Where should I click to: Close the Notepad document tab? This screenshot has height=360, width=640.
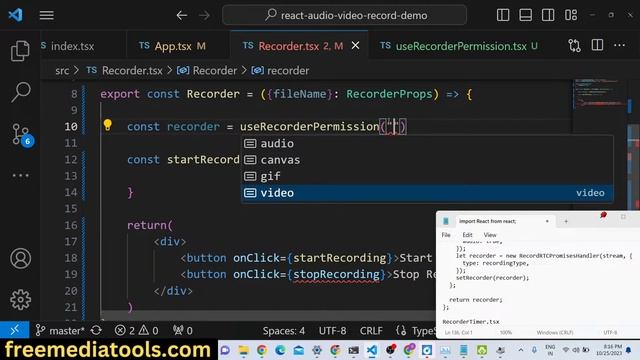(x=547, y=221)
